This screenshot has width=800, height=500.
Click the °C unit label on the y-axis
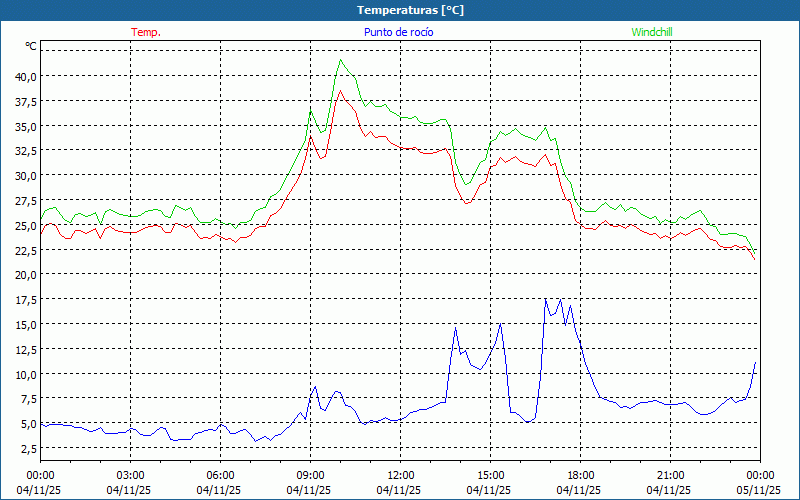[x=31, y=46]
